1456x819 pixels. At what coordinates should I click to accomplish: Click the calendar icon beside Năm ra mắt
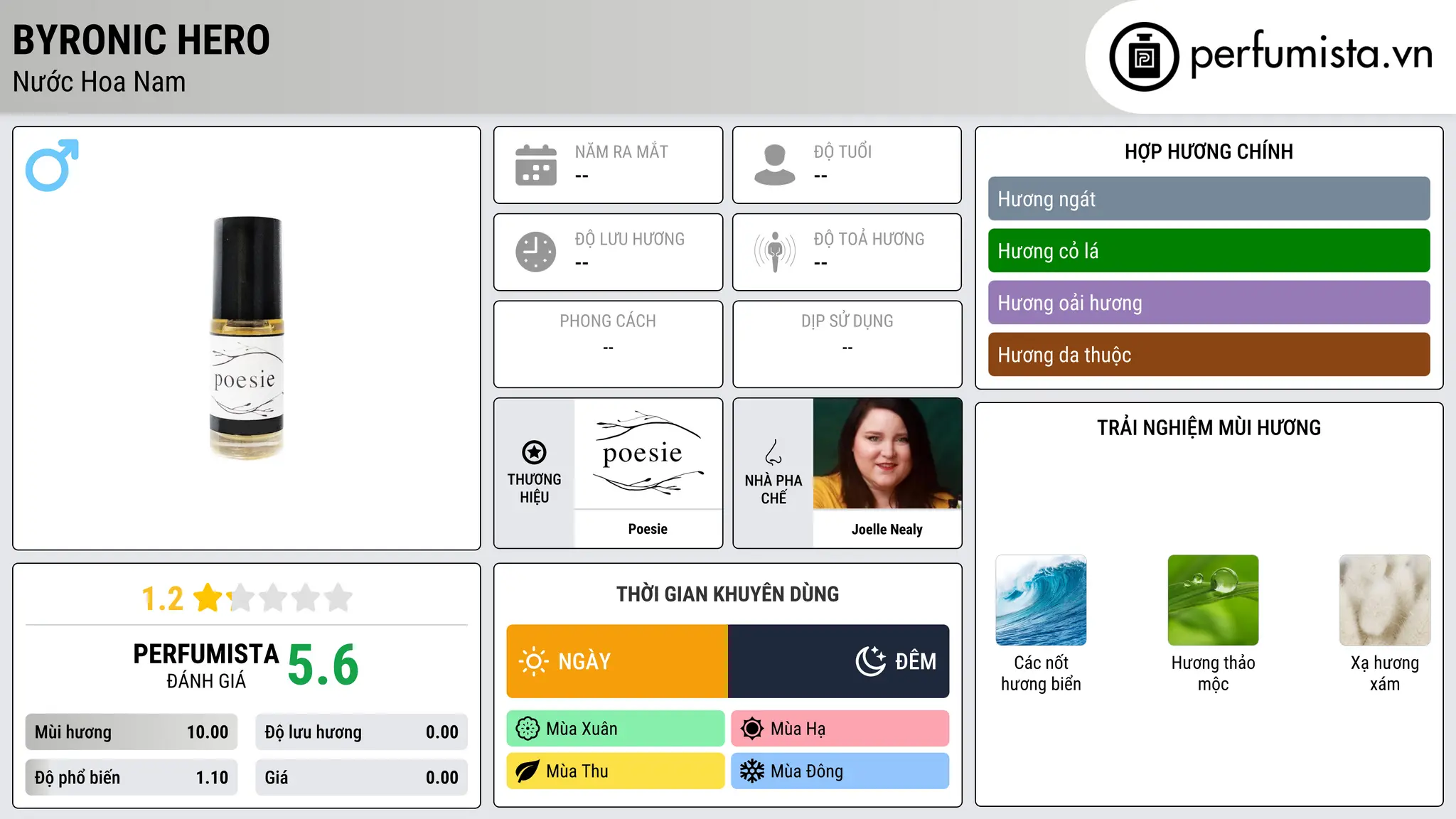point(536,165)
